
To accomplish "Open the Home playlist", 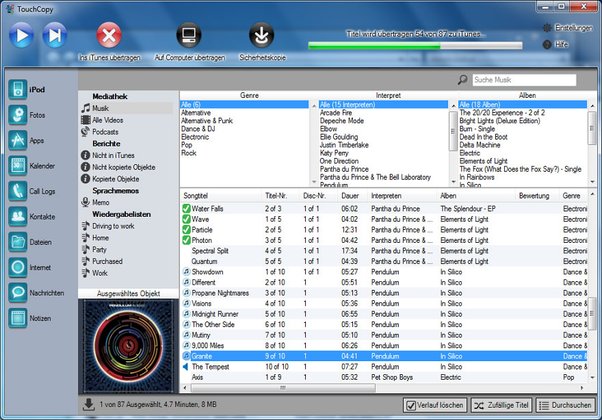I will 95,238.
